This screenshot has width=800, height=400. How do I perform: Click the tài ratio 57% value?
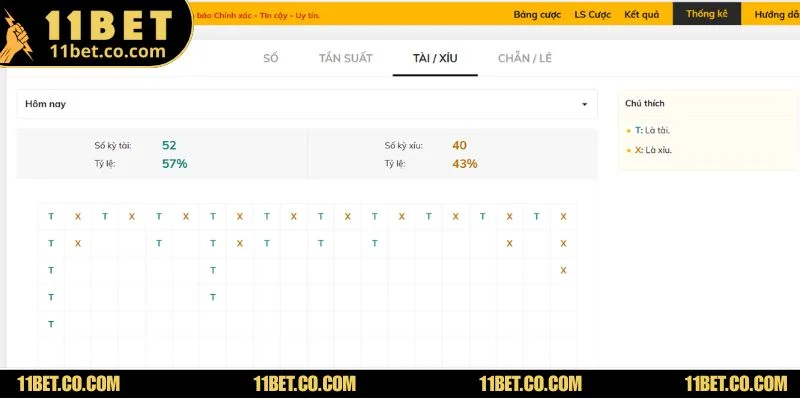[174, 163]
